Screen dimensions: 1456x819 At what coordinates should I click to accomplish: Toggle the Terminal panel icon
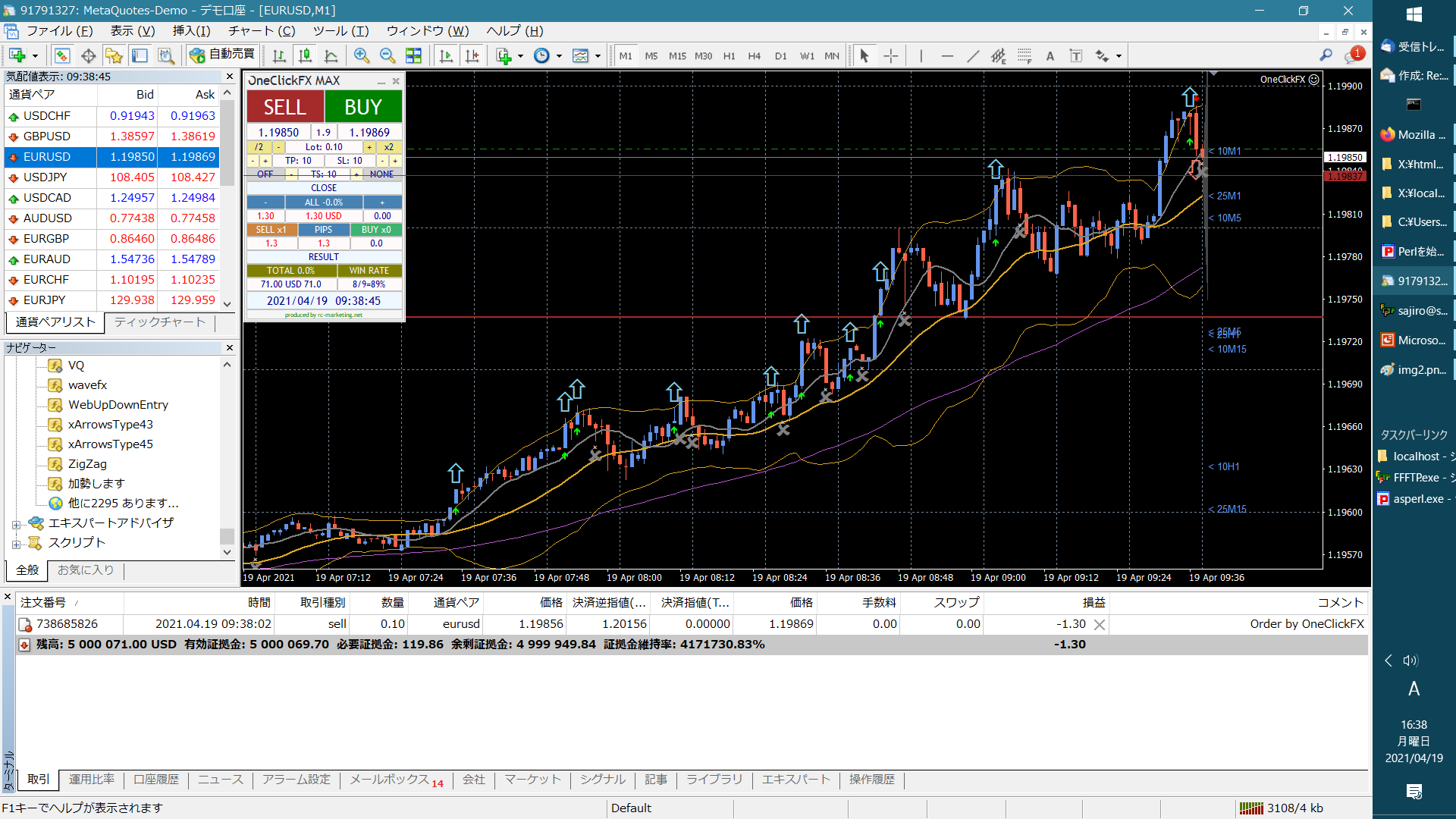point(140,55)
